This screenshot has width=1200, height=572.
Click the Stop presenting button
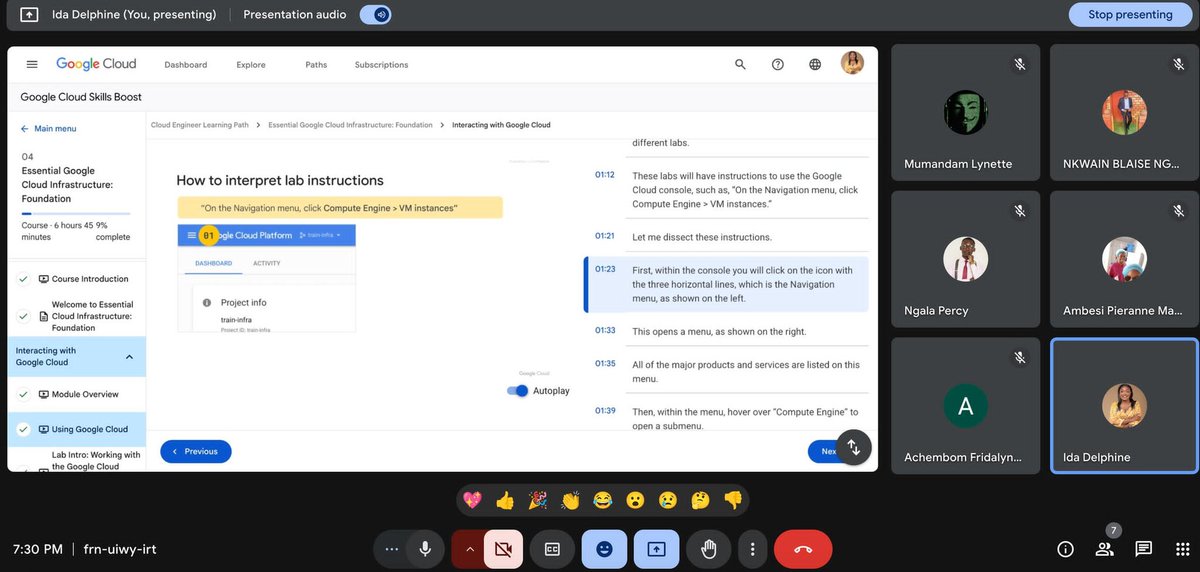point(1130,15)
